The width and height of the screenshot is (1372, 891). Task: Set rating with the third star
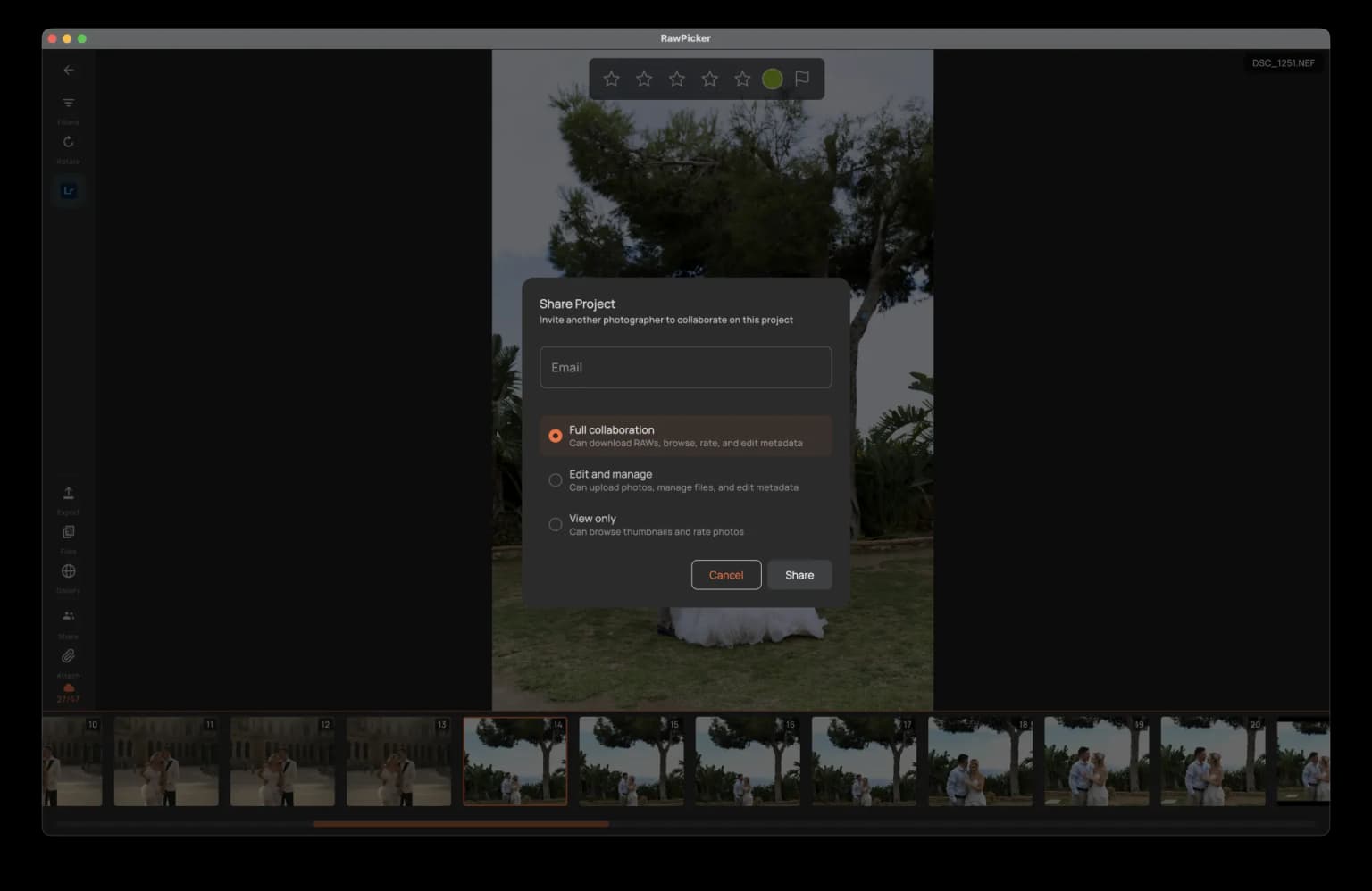(x=677, y=79)
